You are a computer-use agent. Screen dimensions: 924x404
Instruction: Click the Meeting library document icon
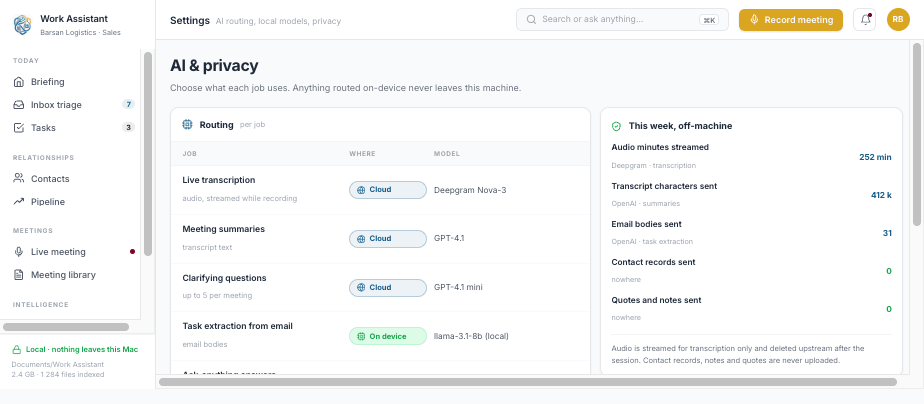19,274
